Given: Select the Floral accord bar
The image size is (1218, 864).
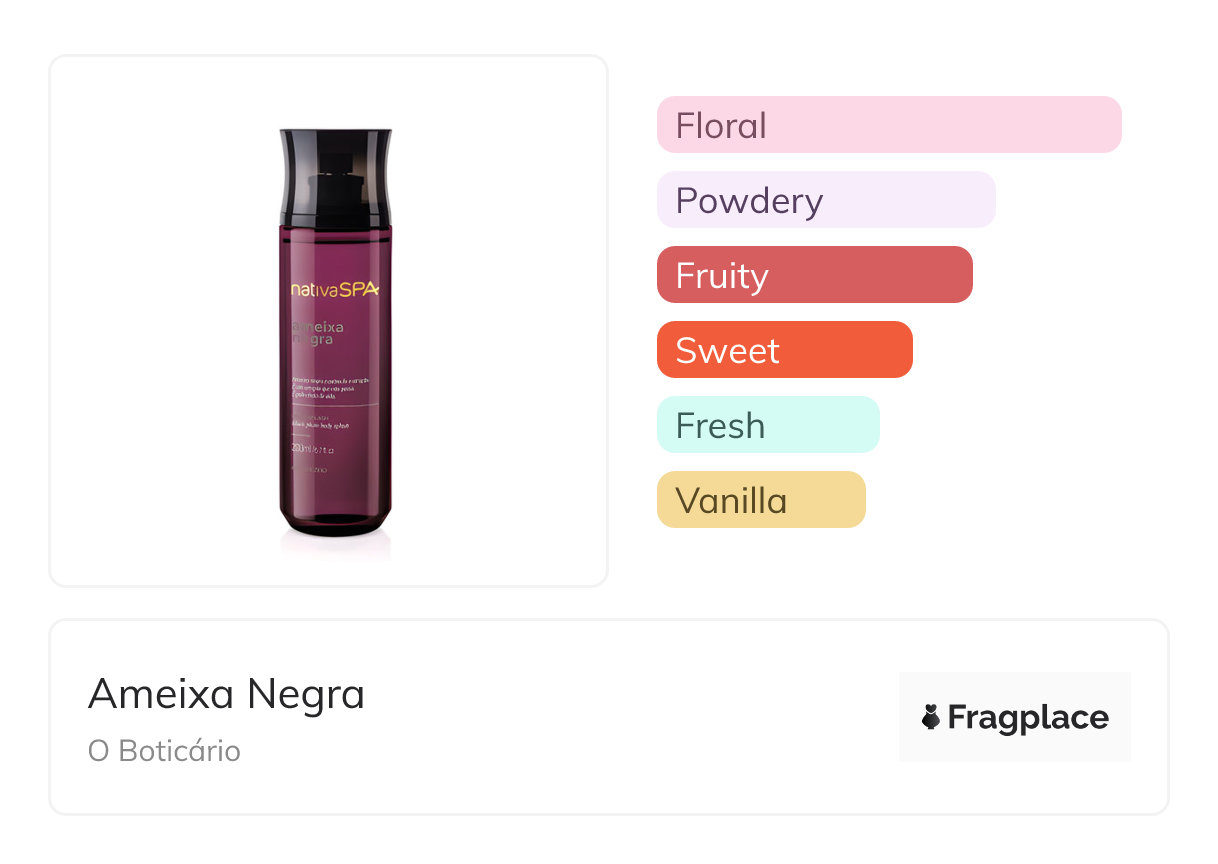Looking at the screenshot, I should (888, 125).
